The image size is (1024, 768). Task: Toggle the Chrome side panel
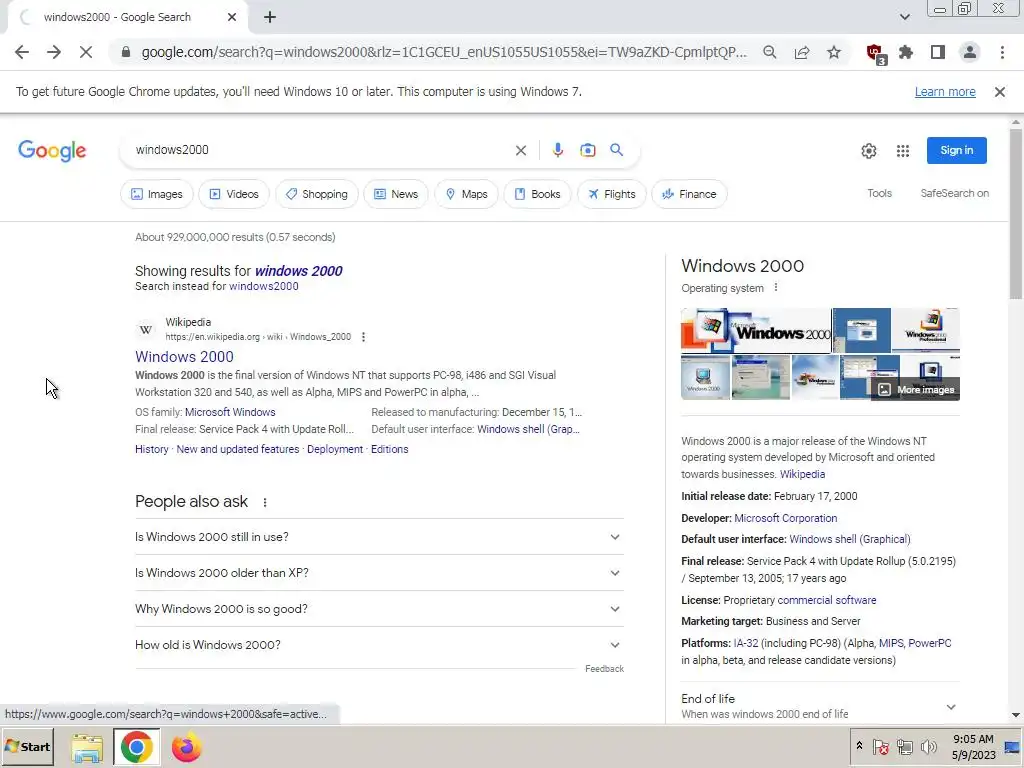click(x=938, y=52)
